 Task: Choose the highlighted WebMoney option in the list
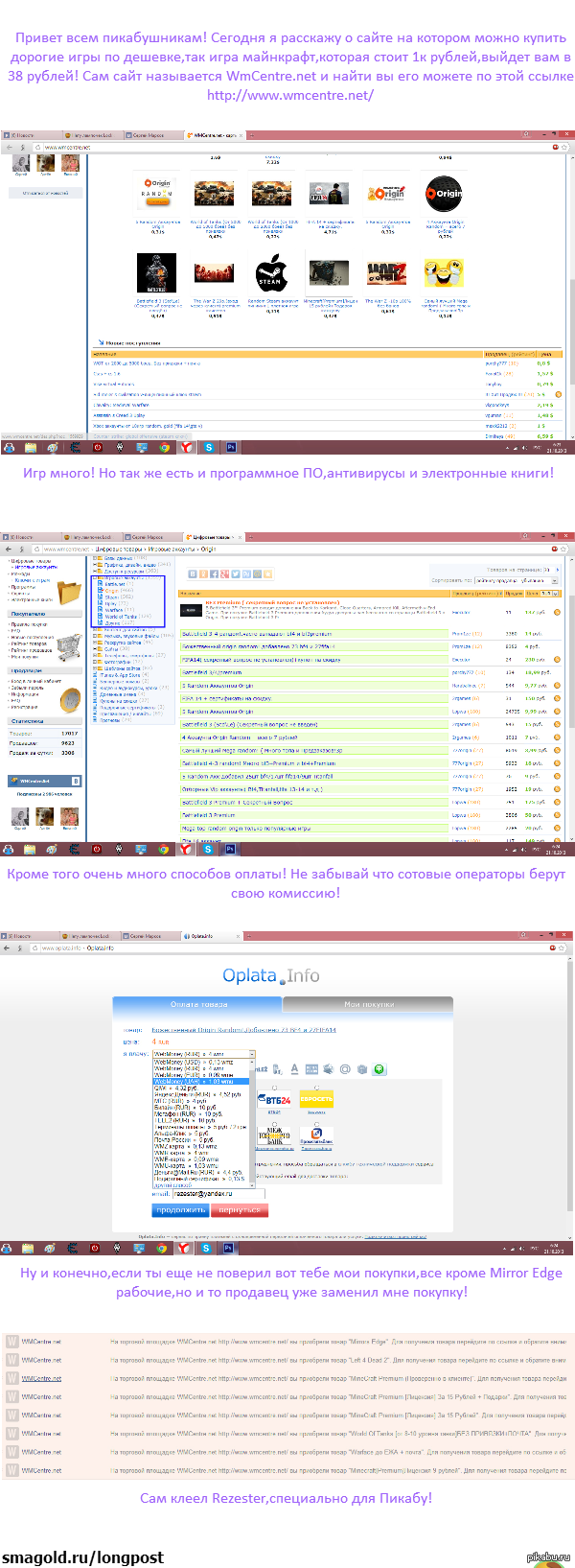[201, 1082]
